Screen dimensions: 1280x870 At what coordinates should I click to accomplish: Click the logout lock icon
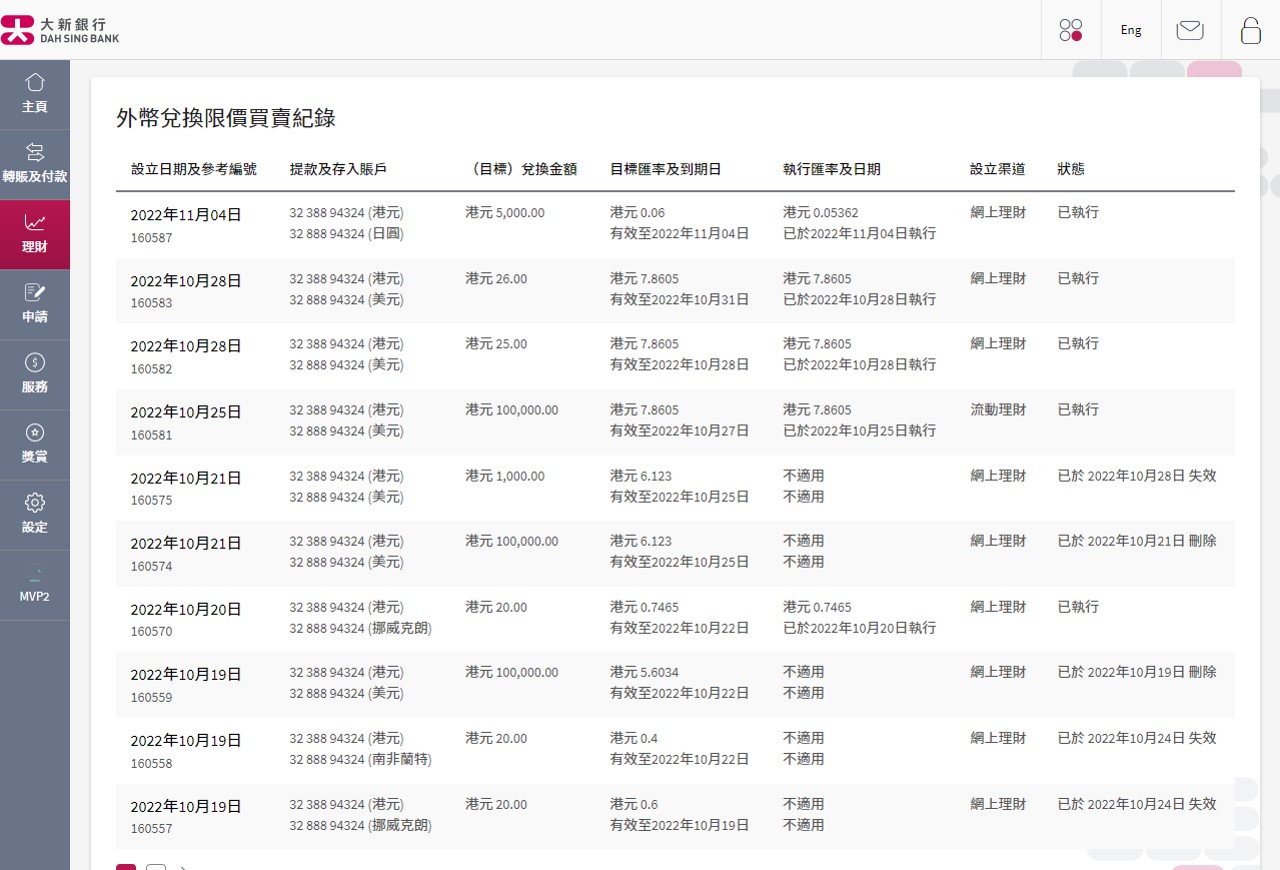click(1251, 31)
